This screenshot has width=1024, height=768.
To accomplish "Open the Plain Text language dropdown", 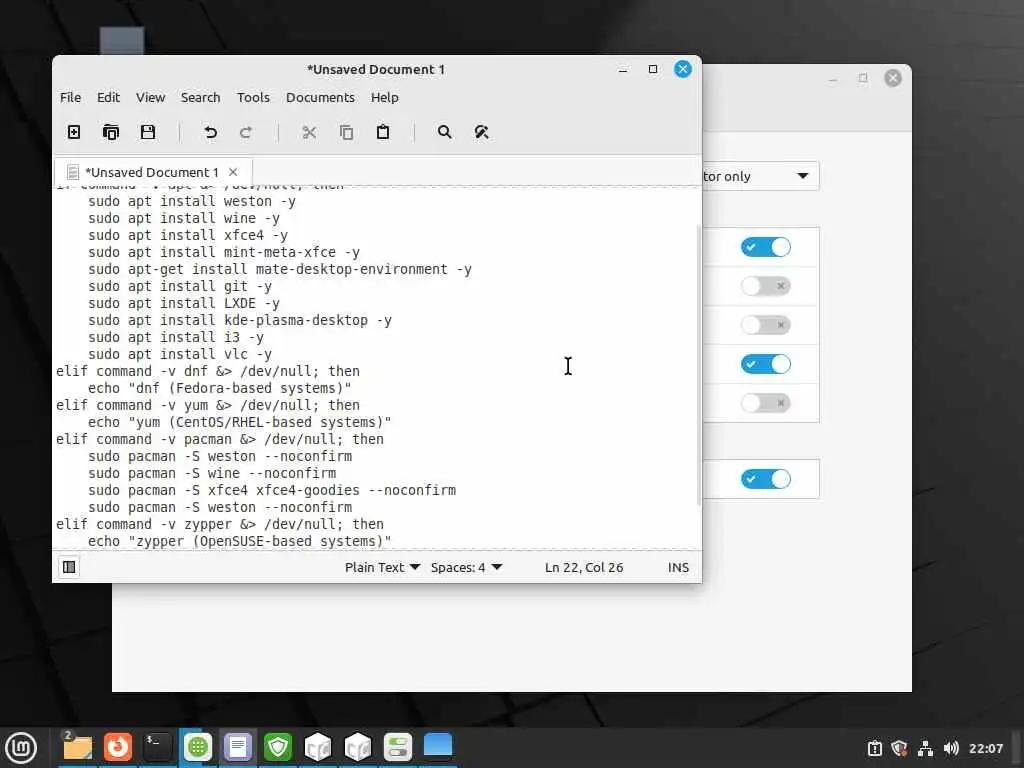I will (382, 567).
